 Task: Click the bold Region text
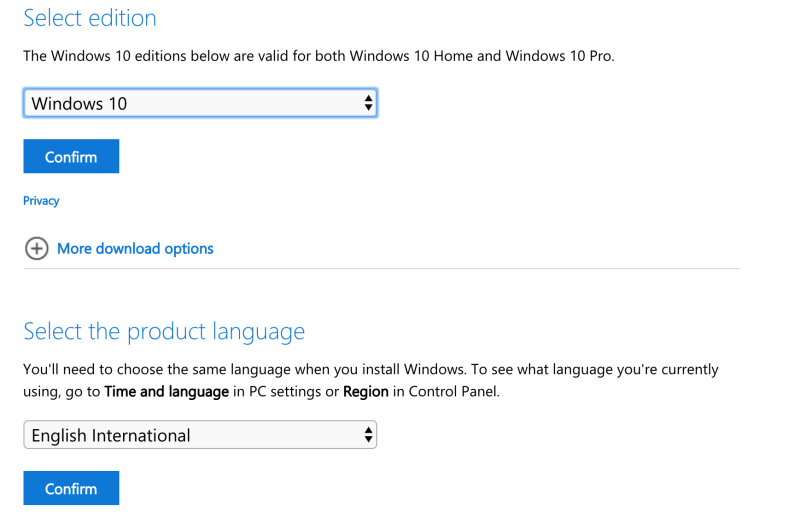[366, 391]
